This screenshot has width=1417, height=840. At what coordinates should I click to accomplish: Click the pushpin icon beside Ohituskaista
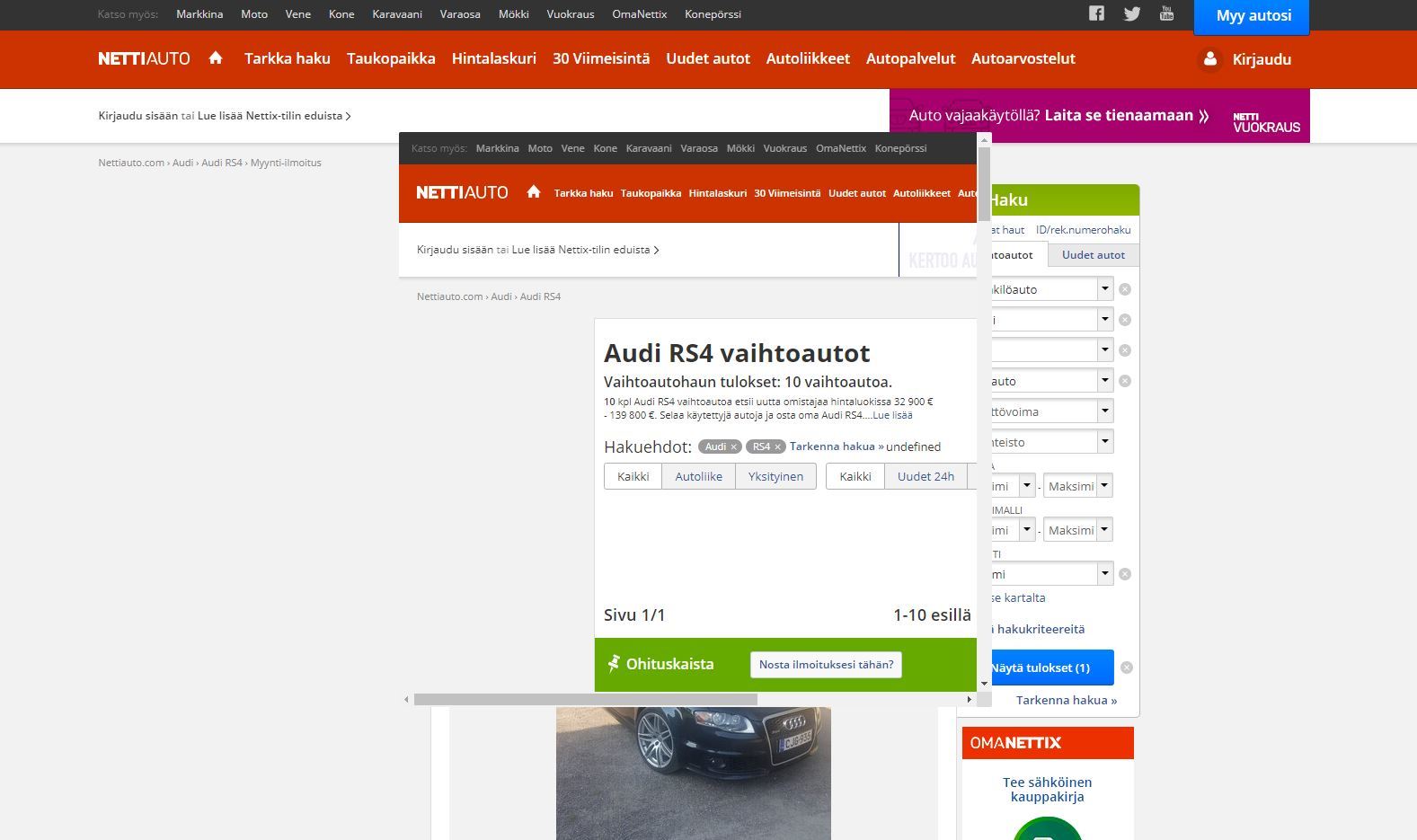click(x=614, y=664)
